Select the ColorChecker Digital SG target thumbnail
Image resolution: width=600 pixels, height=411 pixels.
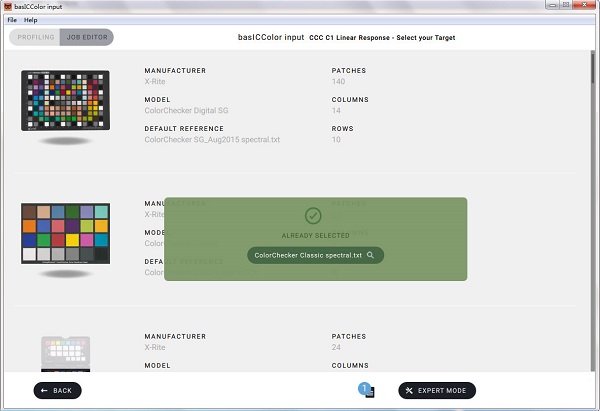(x=65, y=101)
